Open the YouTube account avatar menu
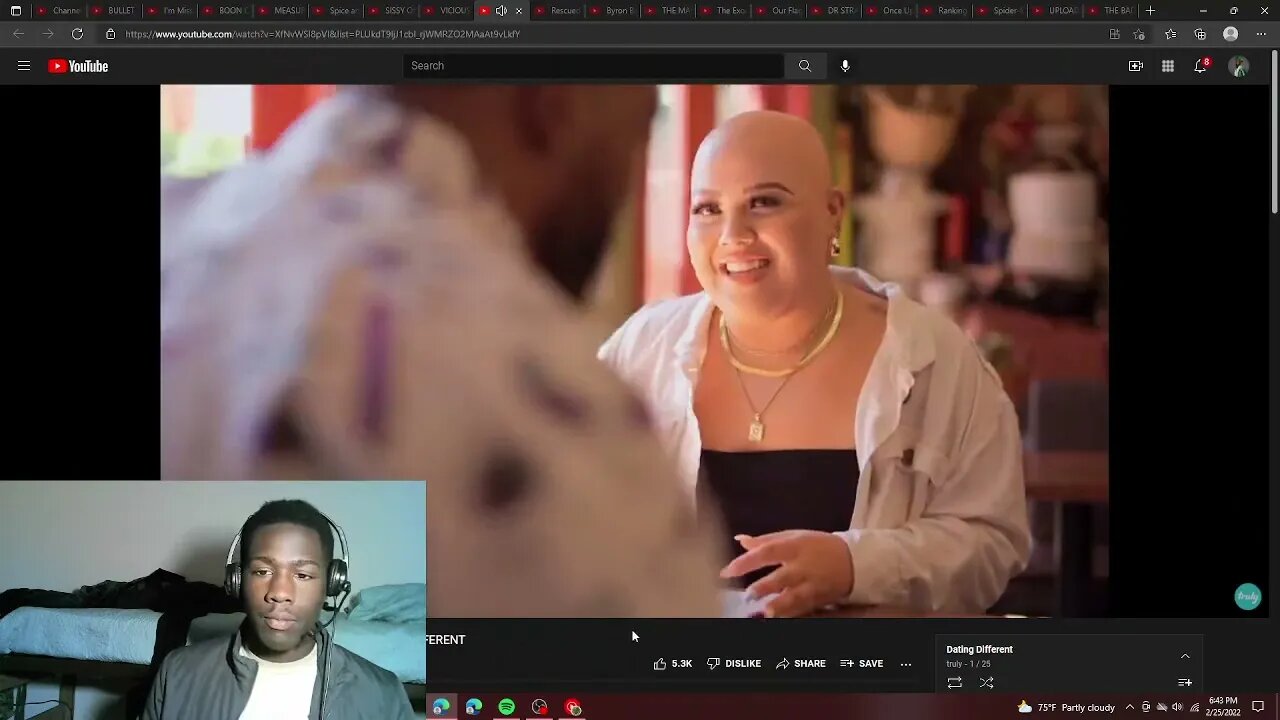 click(x=1239, y=66)
